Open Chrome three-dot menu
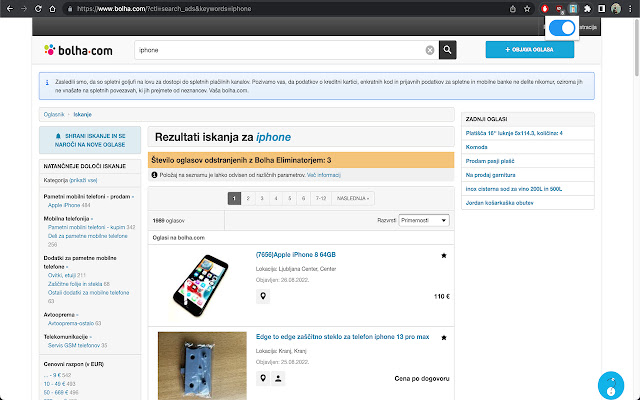This screenshot has width=640, height=400. (630, 9)
